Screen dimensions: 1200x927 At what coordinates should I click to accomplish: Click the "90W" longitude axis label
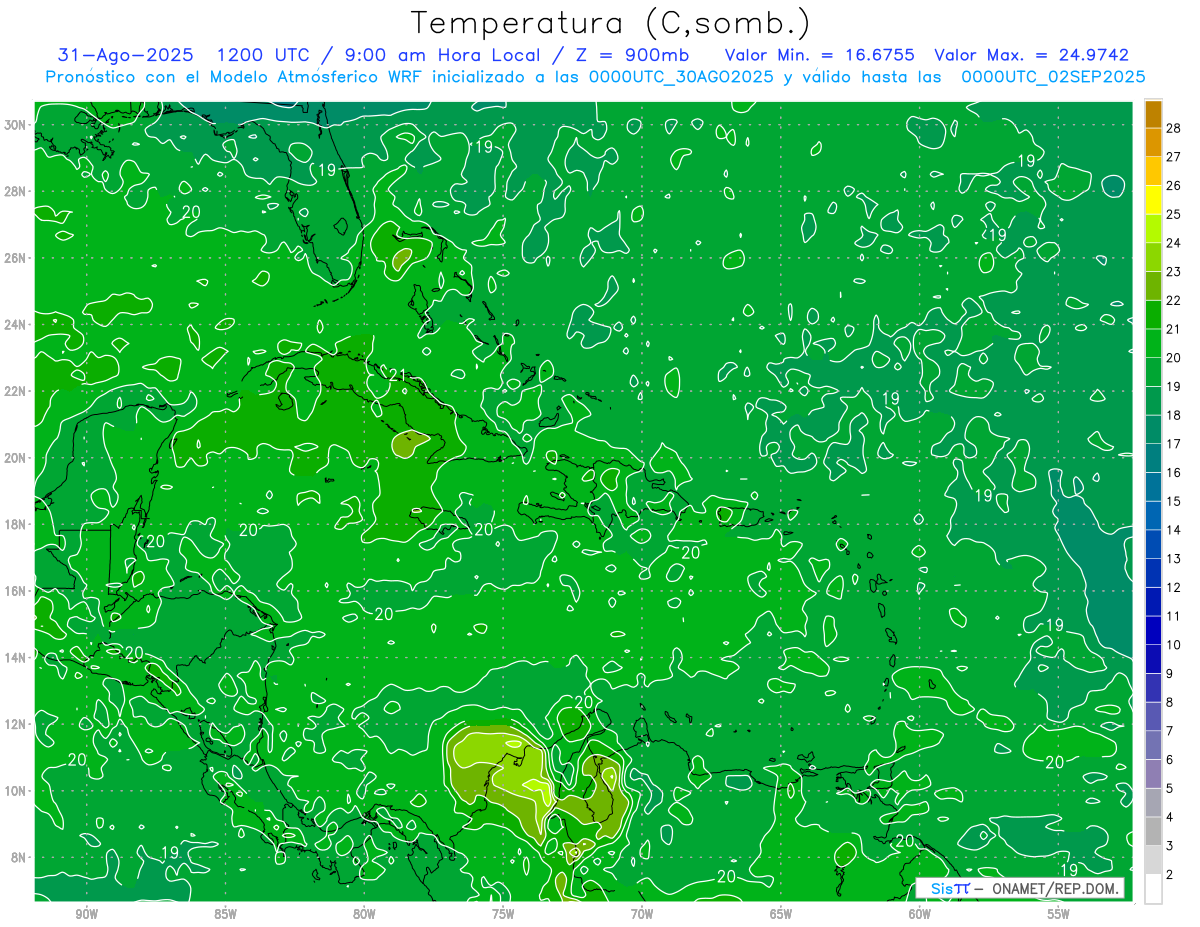click(86, 914)
